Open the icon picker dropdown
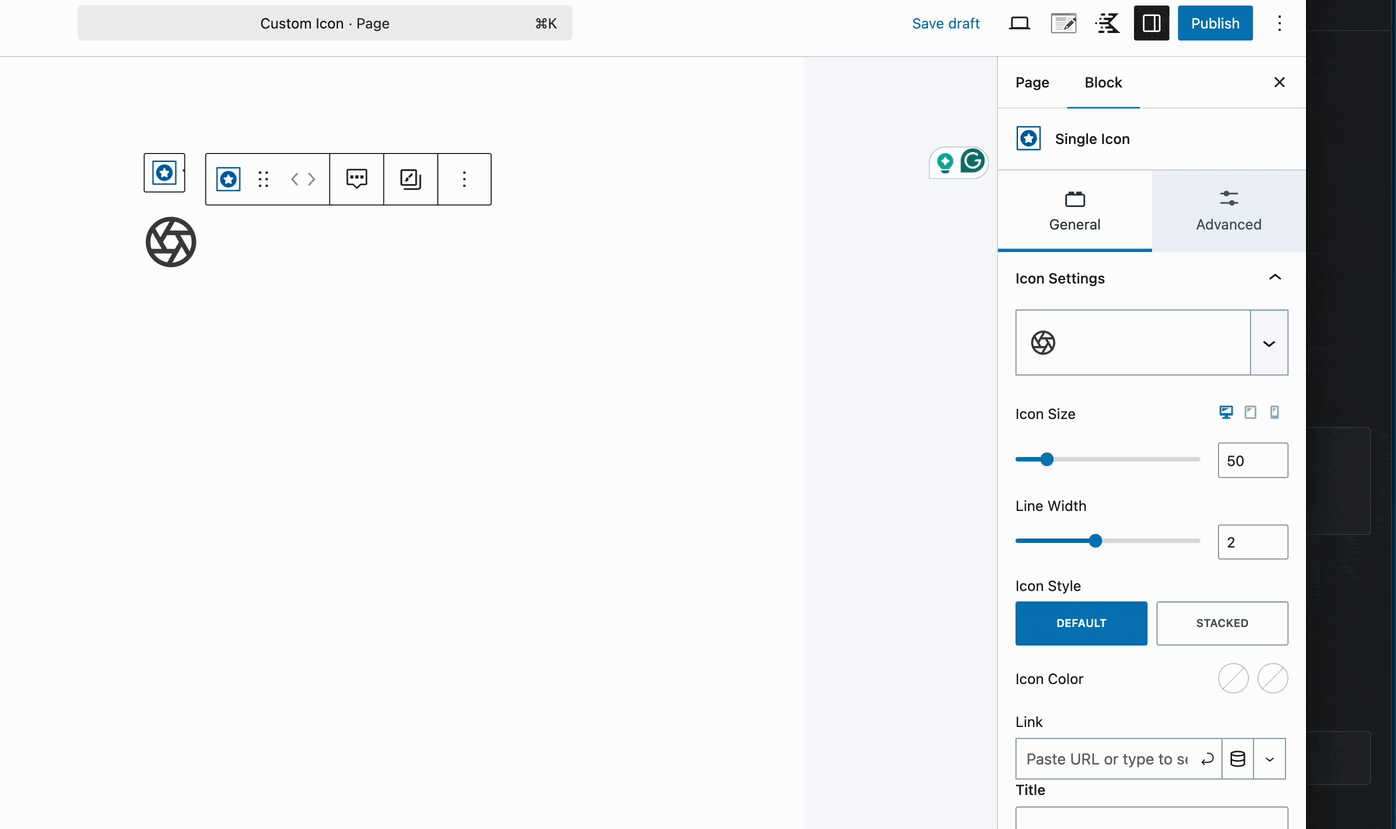The height and width of the screenshot is (829, 1396). 1268,342
